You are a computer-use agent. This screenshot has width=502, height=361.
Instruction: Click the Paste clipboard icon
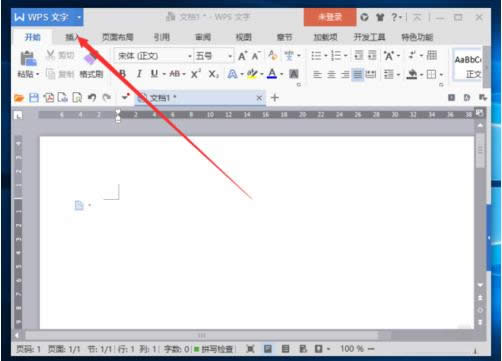pyautogui.click(x=28, y=58)
